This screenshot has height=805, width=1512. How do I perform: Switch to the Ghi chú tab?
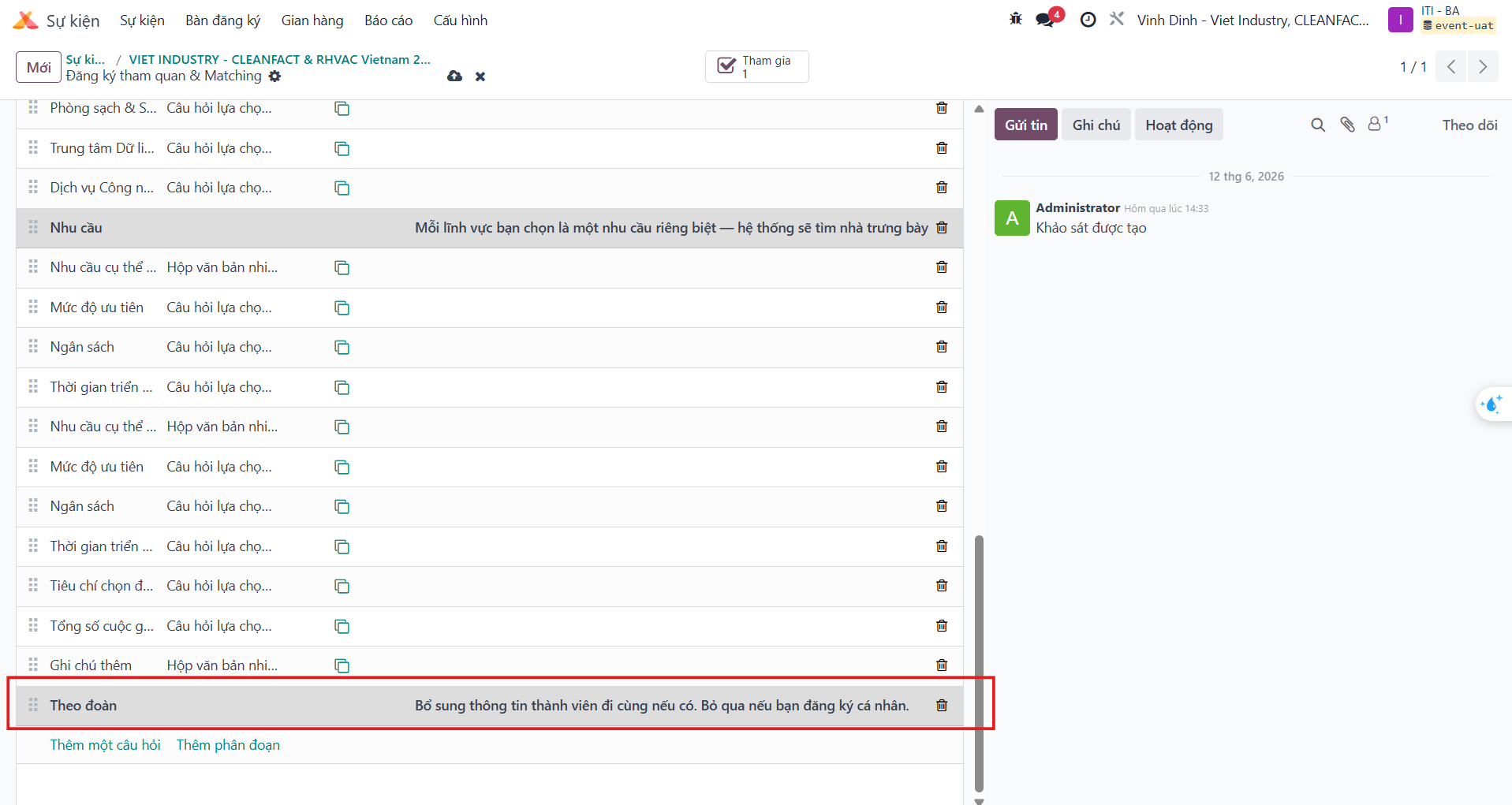coord(1096,125)
